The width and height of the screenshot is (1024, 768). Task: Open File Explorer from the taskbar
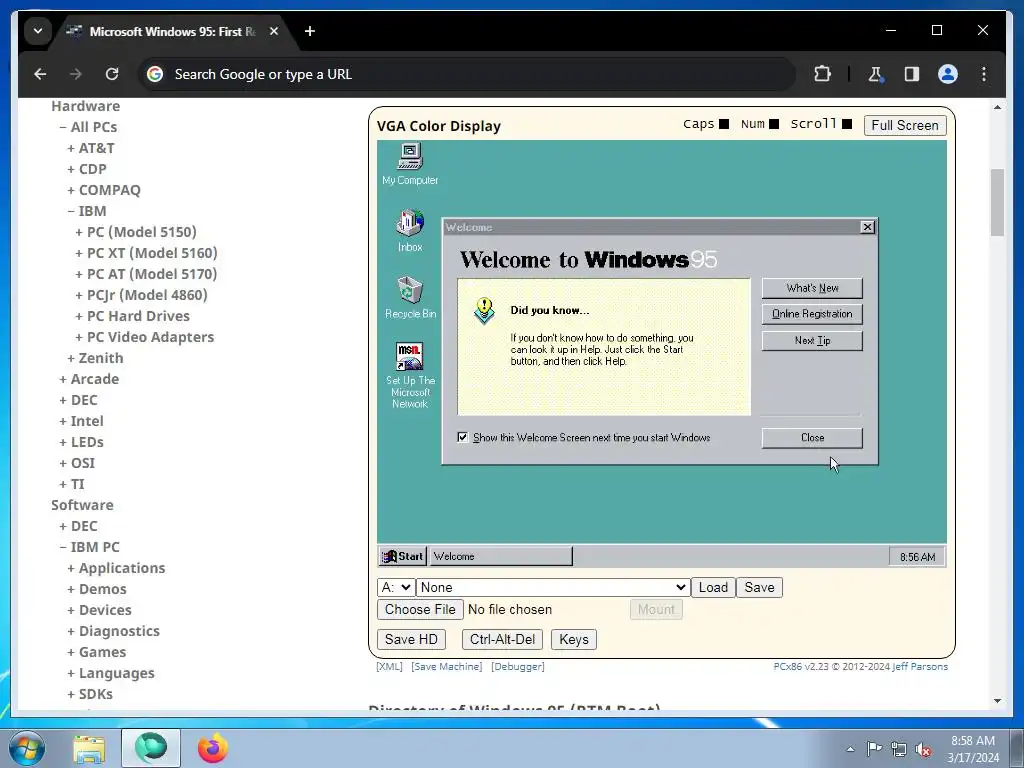[89, 748]
